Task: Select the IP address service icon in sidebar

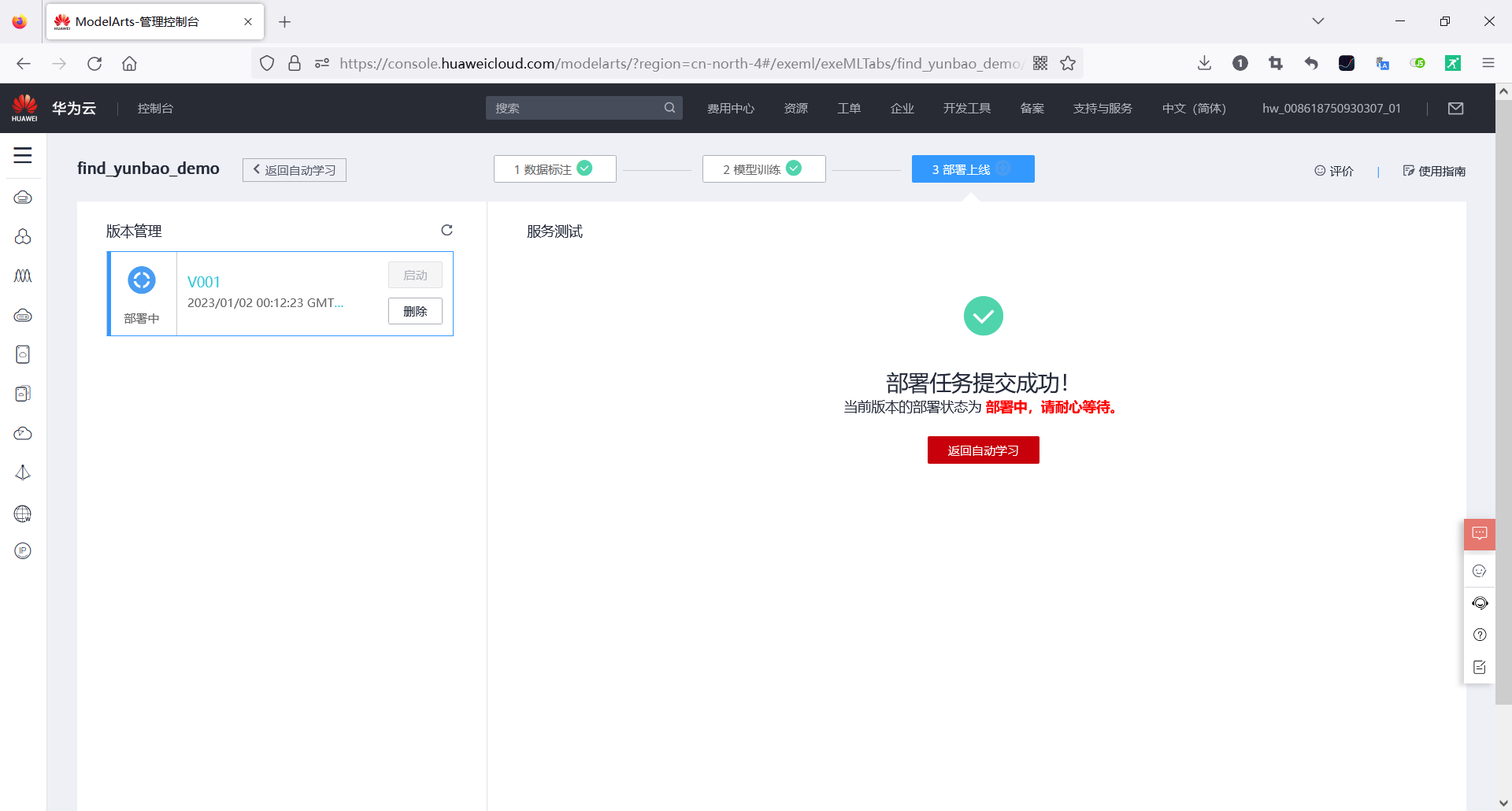Action: [x=23, y=550]
